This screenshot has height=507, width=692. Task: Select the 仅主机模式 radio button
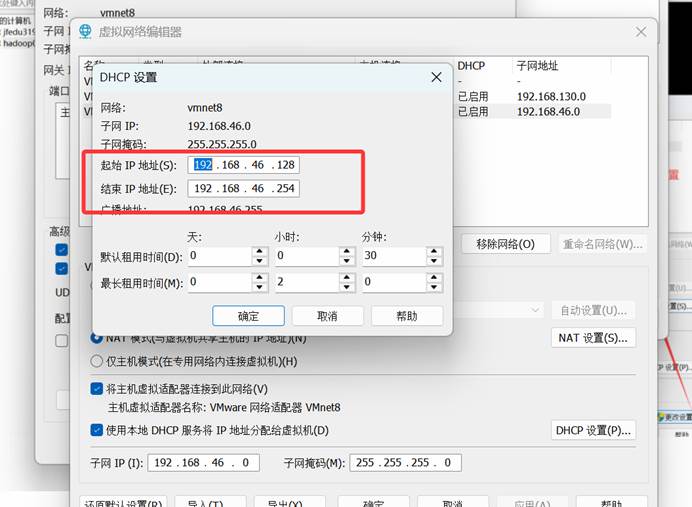97,361
